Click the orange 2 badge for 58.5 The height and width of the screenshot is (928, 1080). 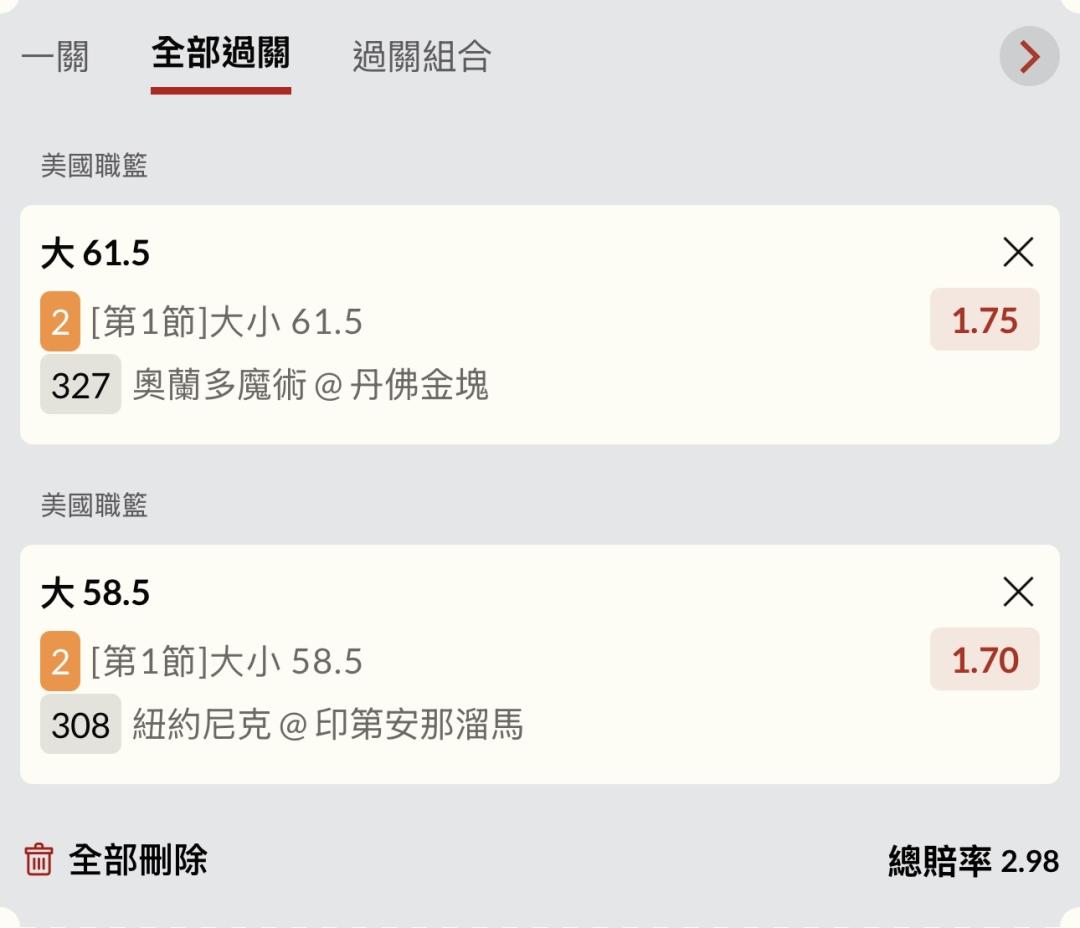pos(60,662)
